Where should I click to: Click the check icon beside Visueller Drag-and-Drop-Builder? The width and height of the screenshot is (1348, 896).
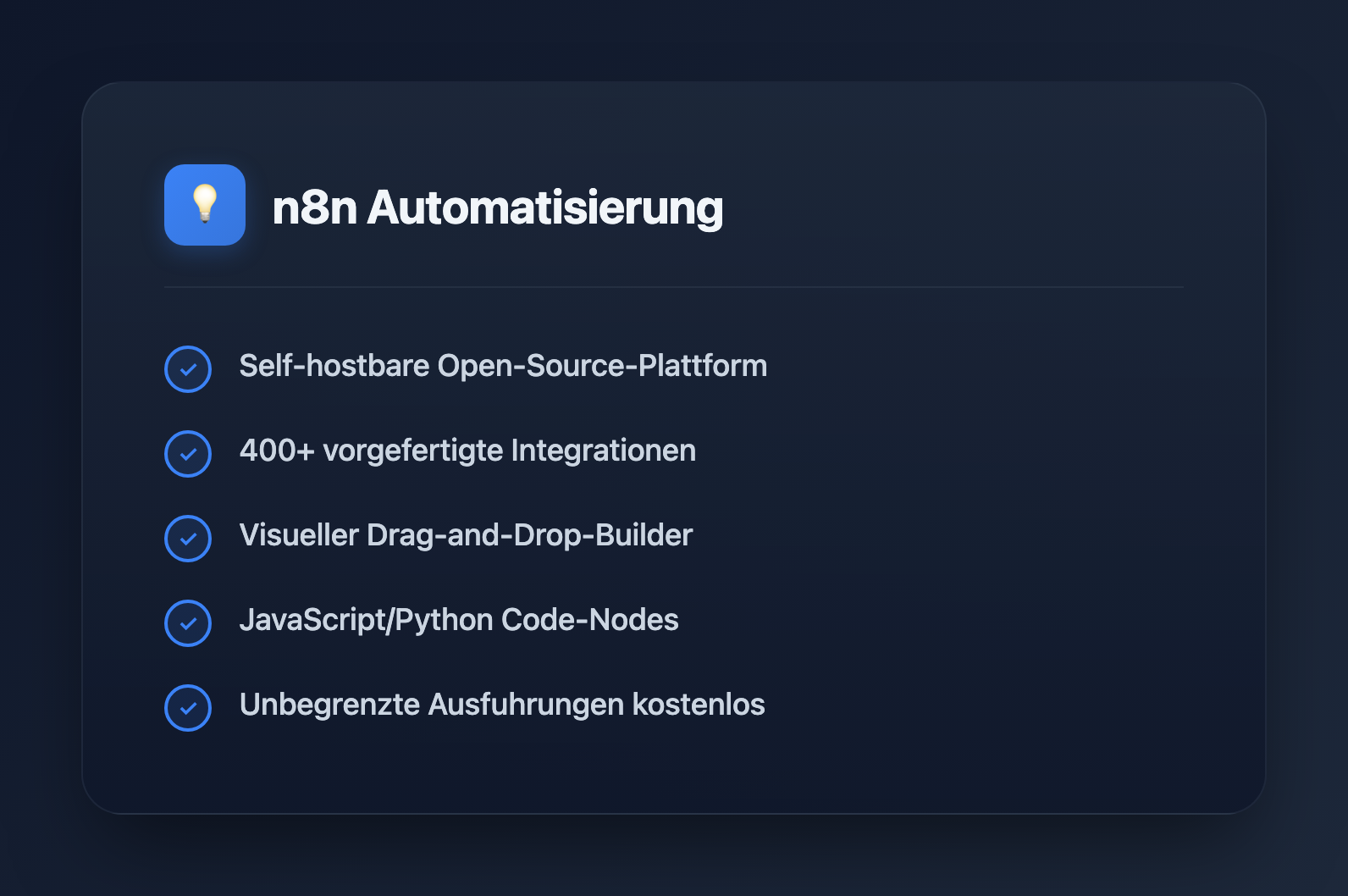[x=188, y=539]
